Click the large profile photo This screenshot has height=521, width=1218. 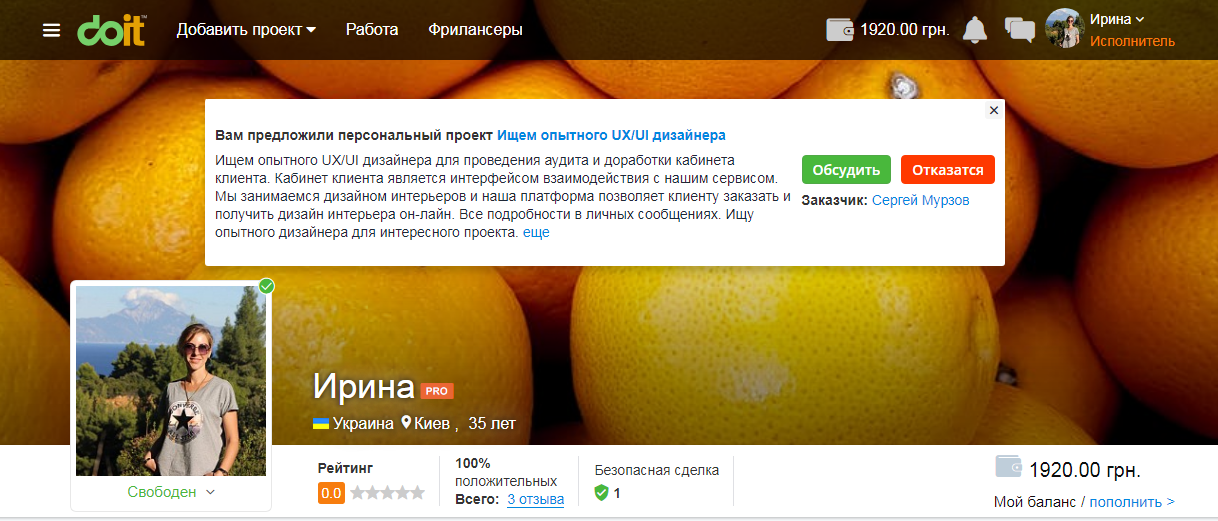[x=171, y=381]
